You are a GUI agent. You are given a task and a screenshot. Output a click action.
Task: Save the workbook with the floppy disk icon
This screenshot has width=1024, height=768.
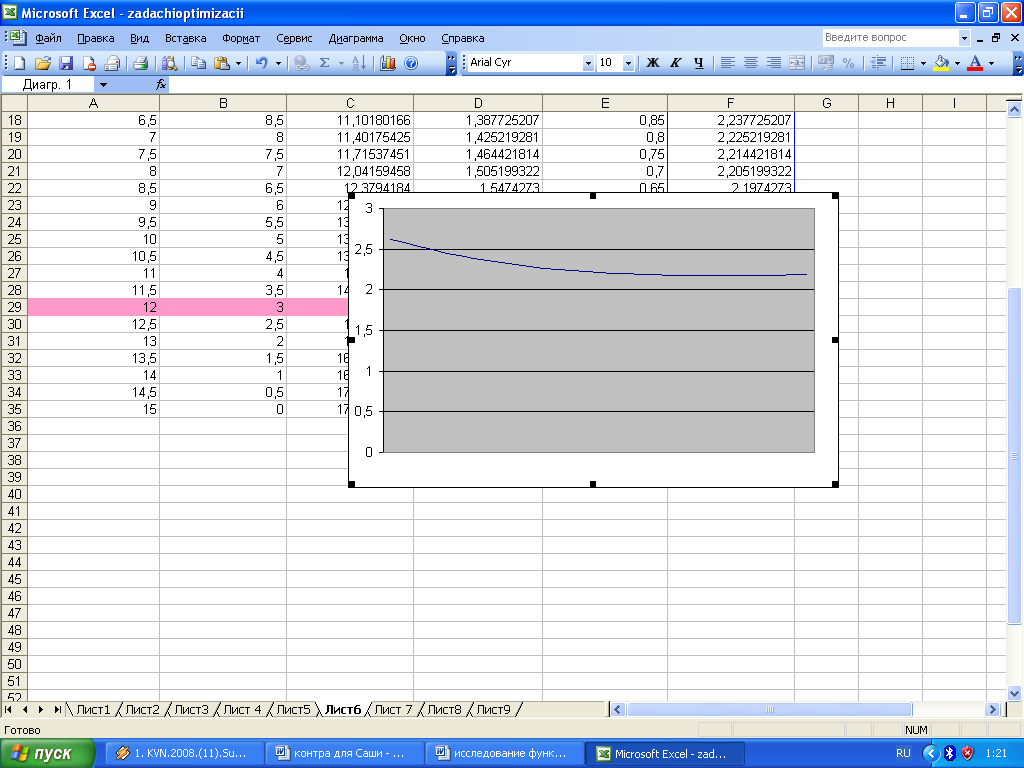click(x=66, y=63)
